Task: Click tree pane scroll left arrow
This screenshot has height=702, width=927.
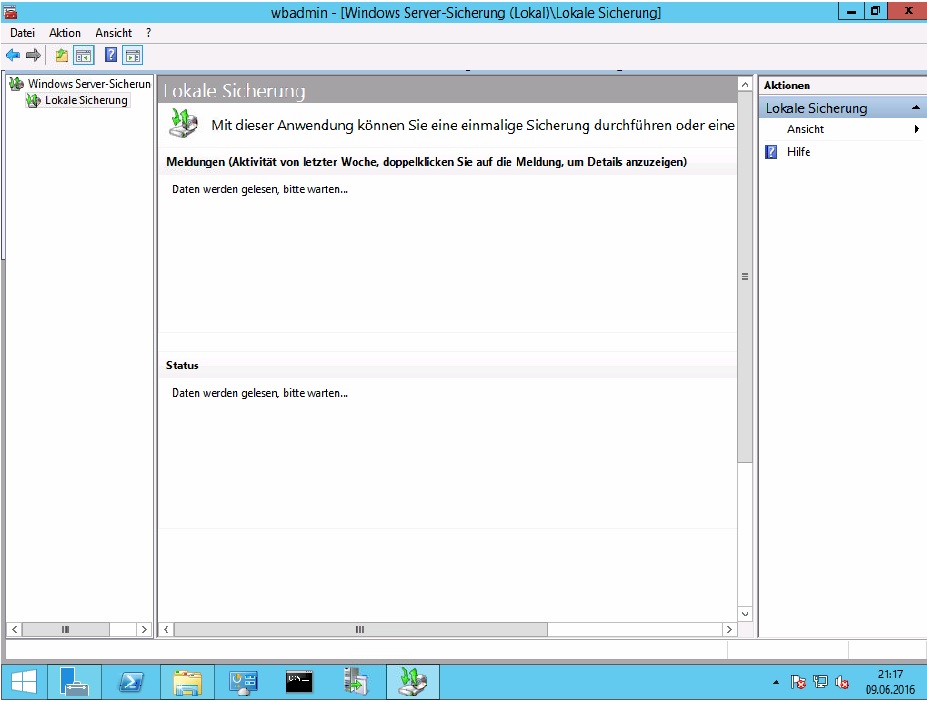Action: (14, 629)
